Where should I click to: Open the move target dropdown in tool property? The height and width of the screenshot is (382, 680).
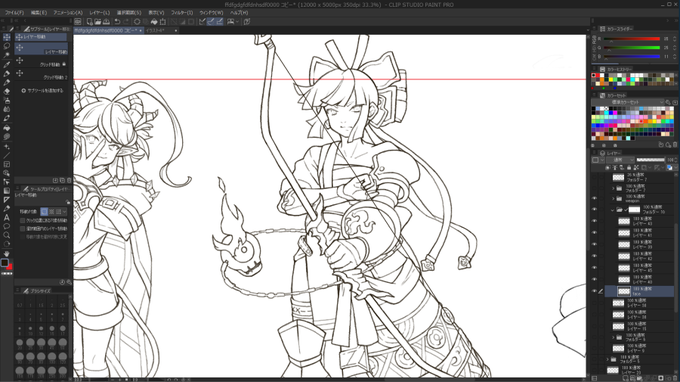(x=64, y=212)
